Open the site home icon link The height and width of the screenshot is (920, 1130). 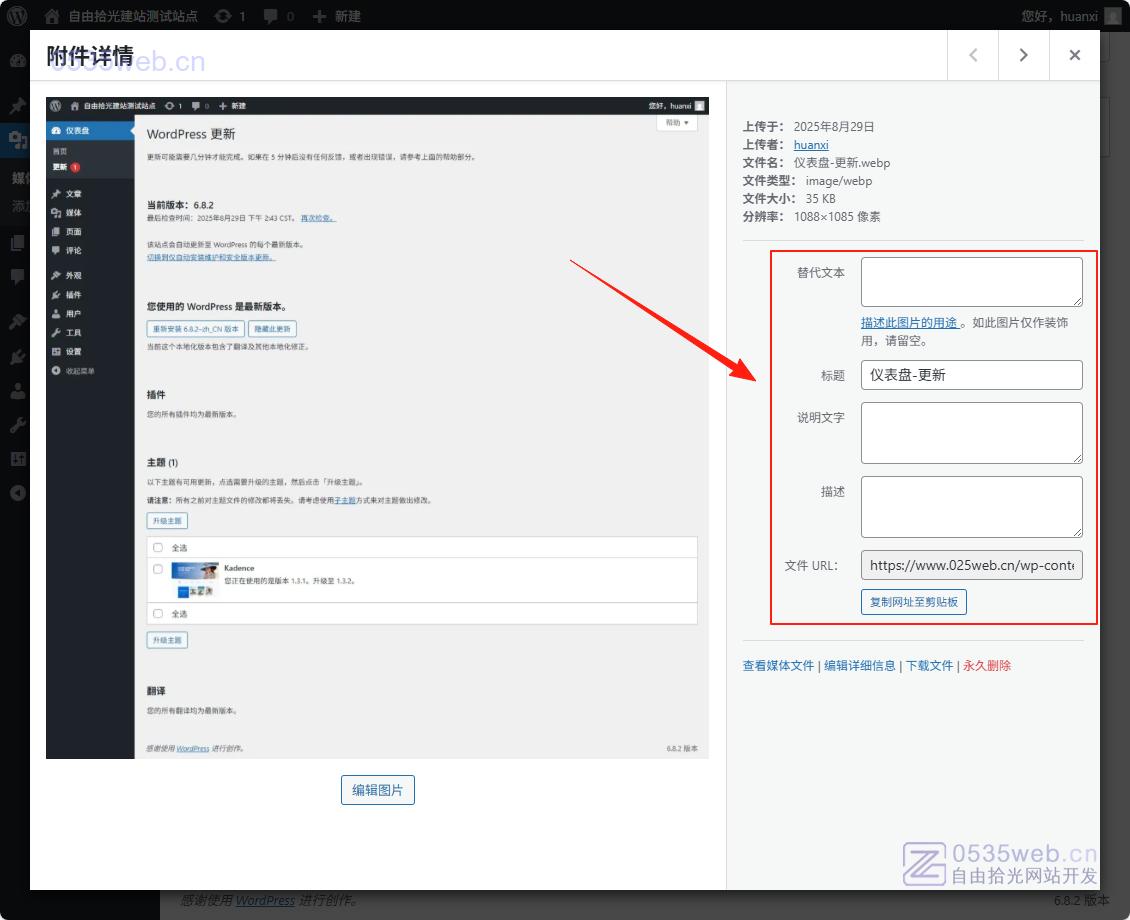tap(53, 16)
